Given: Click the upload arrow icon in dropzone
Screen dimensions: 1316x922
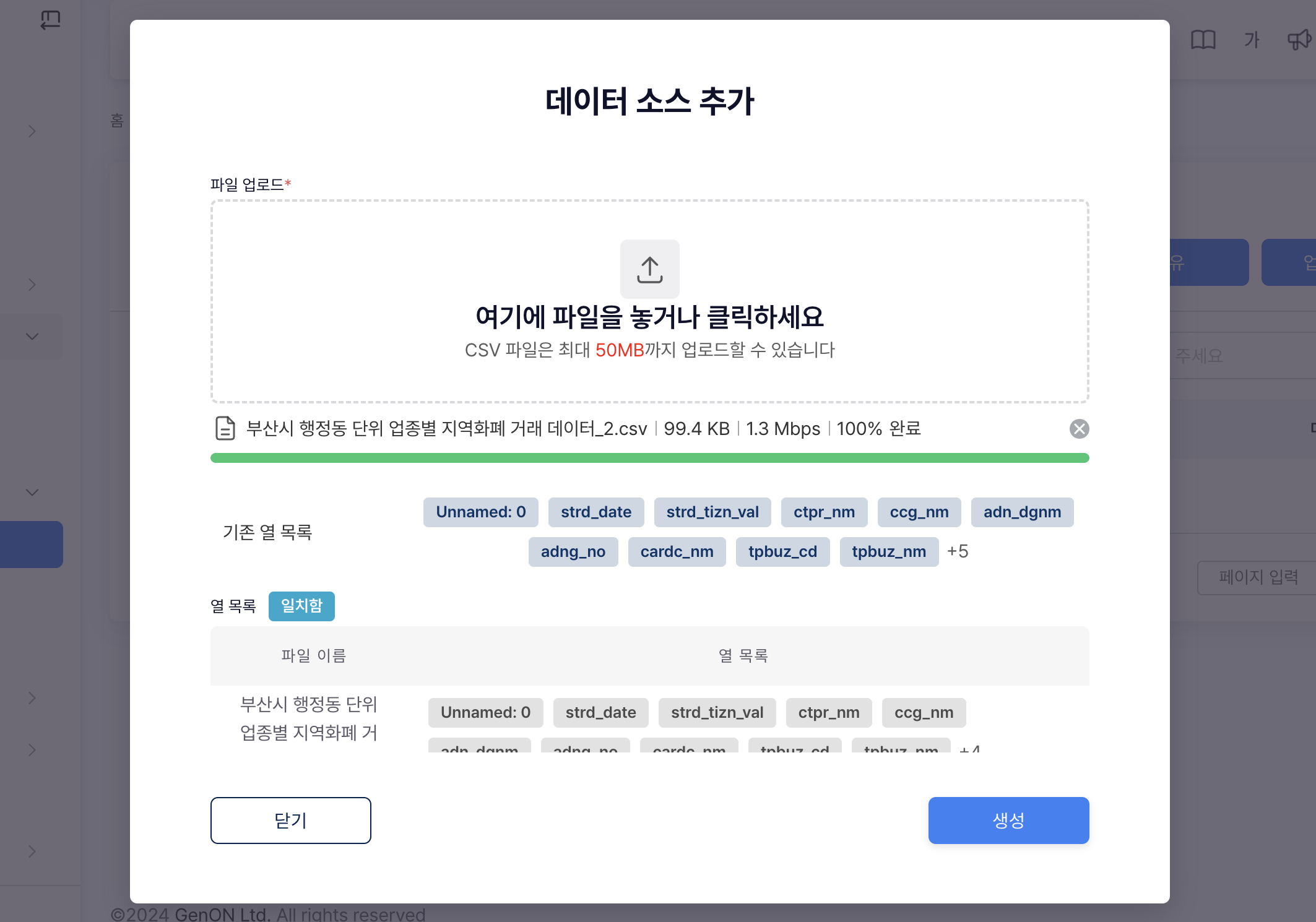Looking at the screenshot, I should click(649, 269).
